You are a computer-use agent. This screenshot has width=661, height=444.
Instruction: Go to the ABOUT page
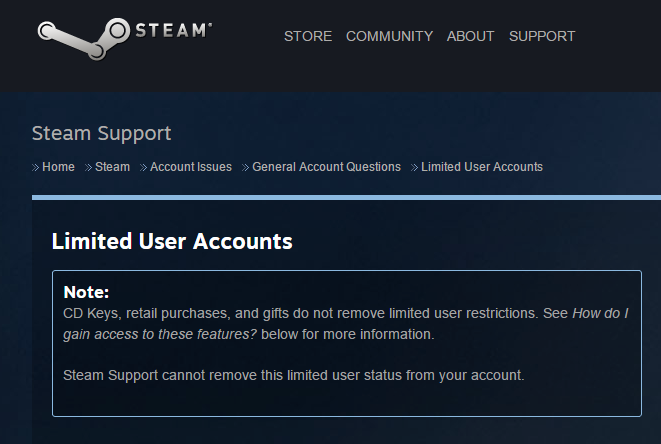click(x=470, y=36)
